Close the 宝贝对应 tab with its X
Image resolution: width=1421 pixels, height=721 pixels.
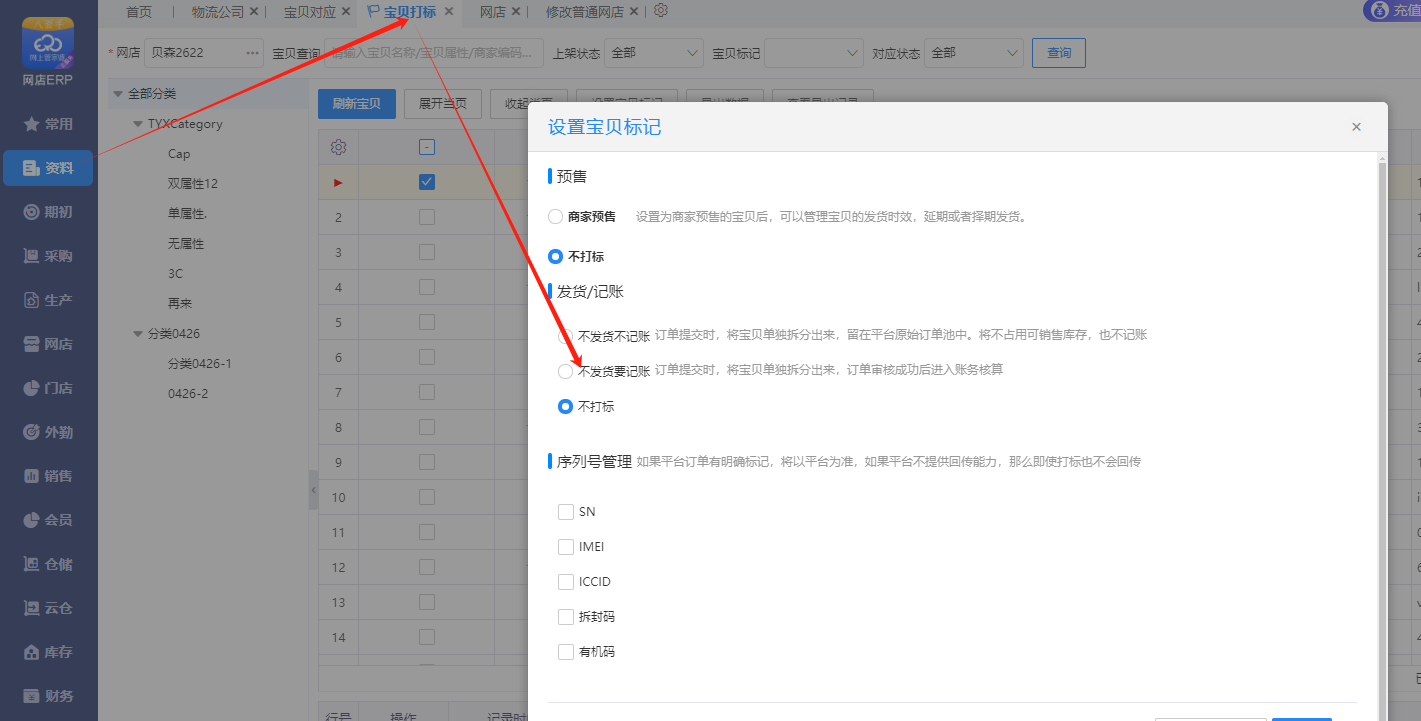[346, 12]
